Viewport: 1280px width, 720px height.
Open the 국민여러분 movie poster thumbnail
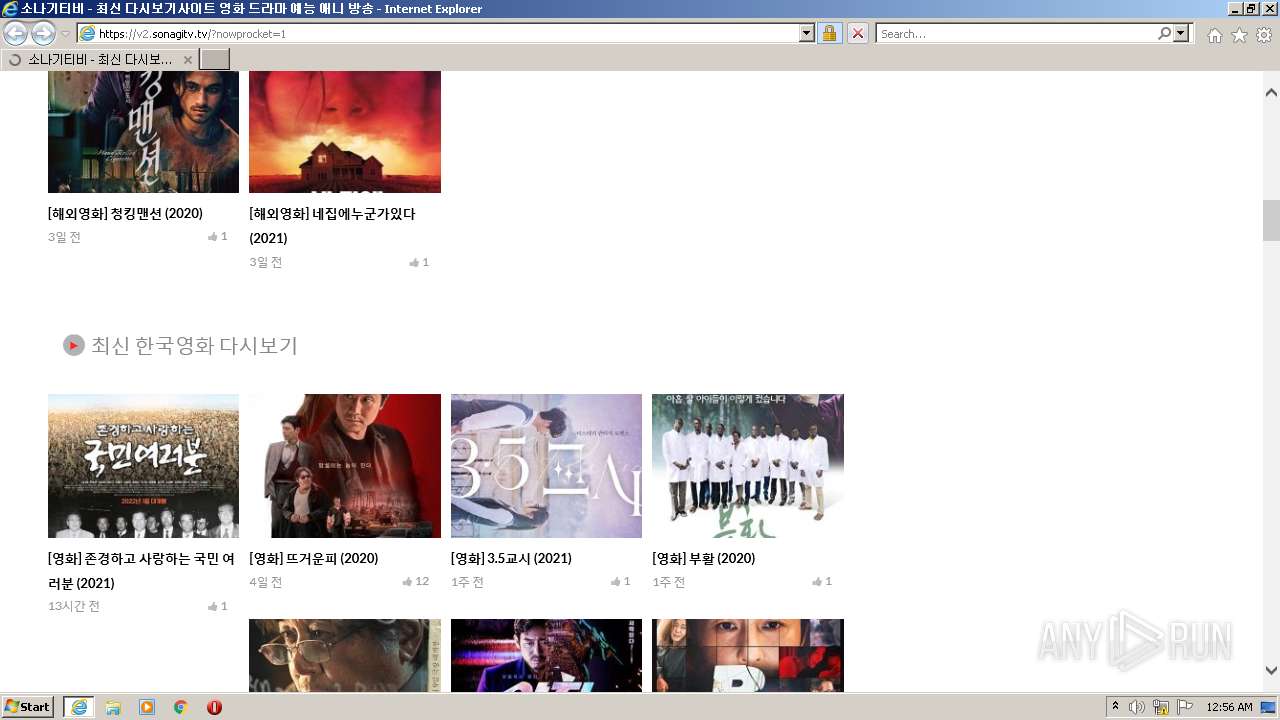click(143, 466)
